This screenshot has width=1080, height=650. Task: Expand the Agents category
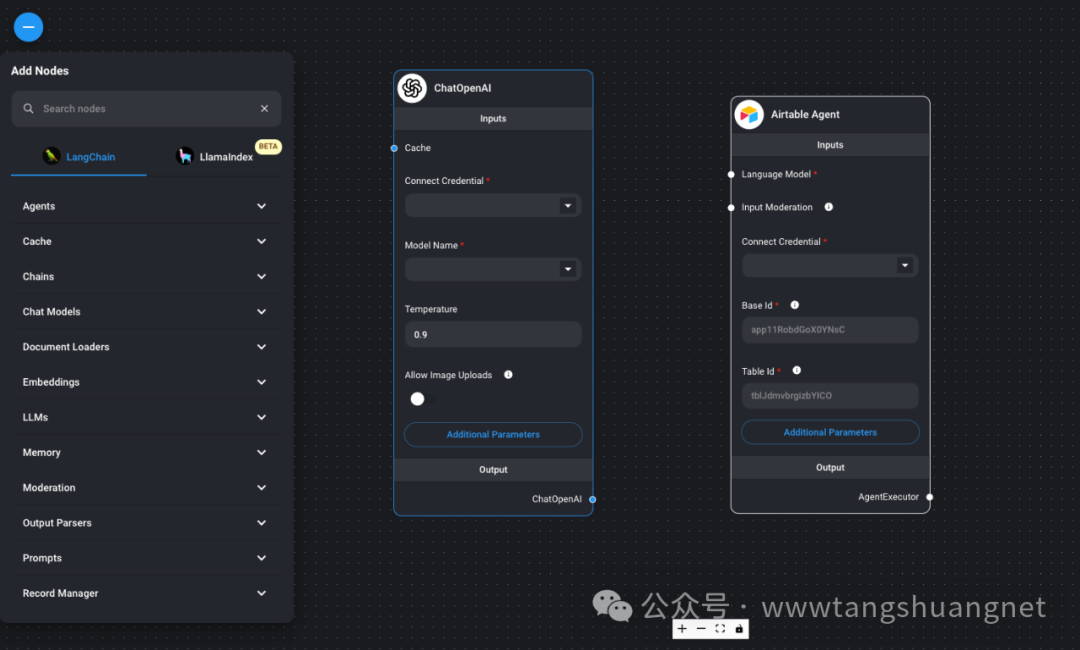[146, 206]
